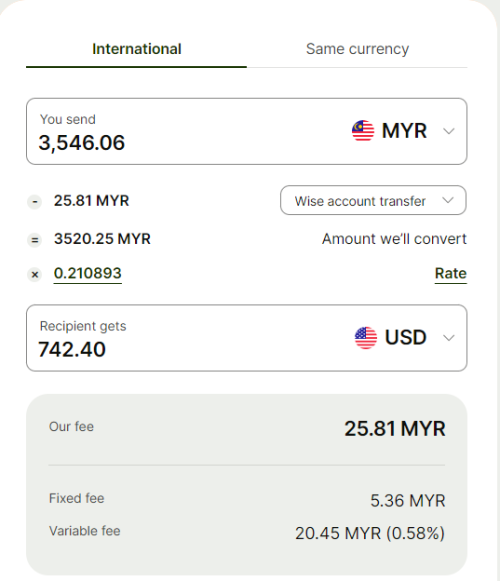
Task: Click the 3520.25 MYR converted amount
Action: [x=102, y=239]
